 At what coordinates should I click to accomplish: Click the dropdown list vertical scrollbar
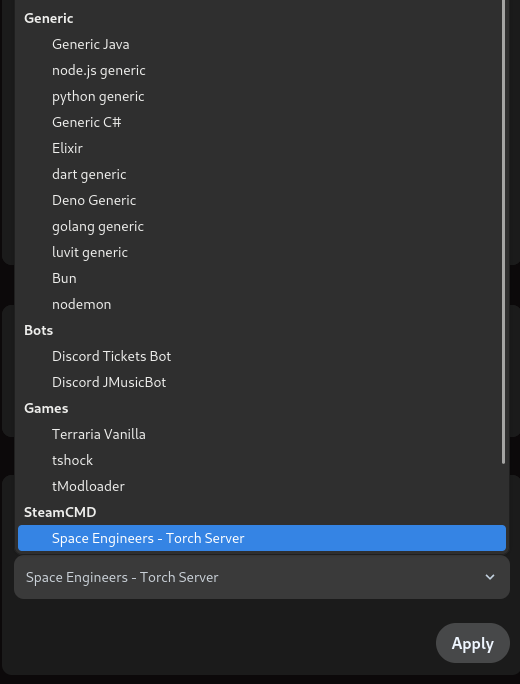[503, 232]
